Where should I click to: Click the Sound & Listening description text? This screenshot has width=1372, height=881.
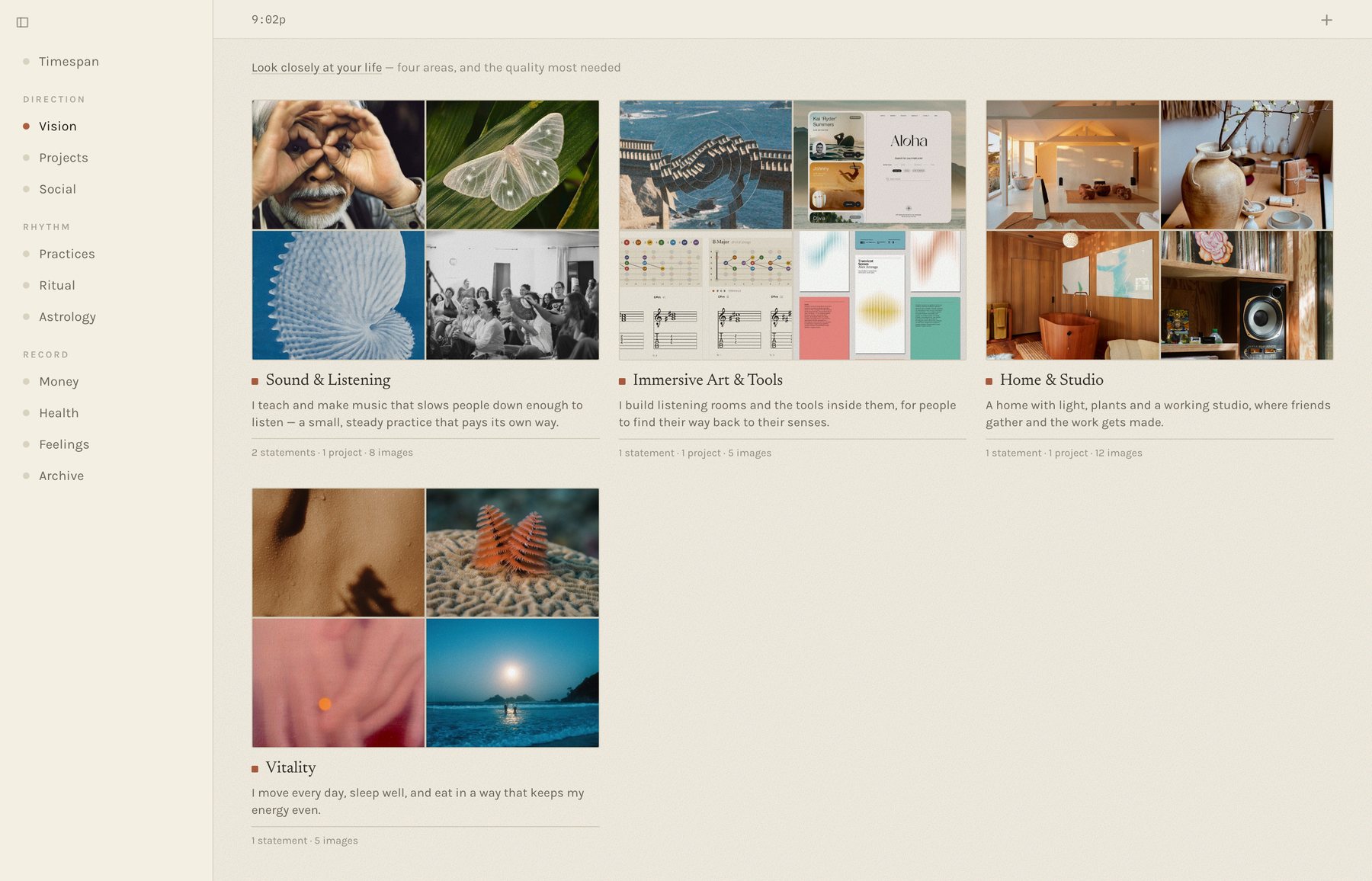(417, 414)
